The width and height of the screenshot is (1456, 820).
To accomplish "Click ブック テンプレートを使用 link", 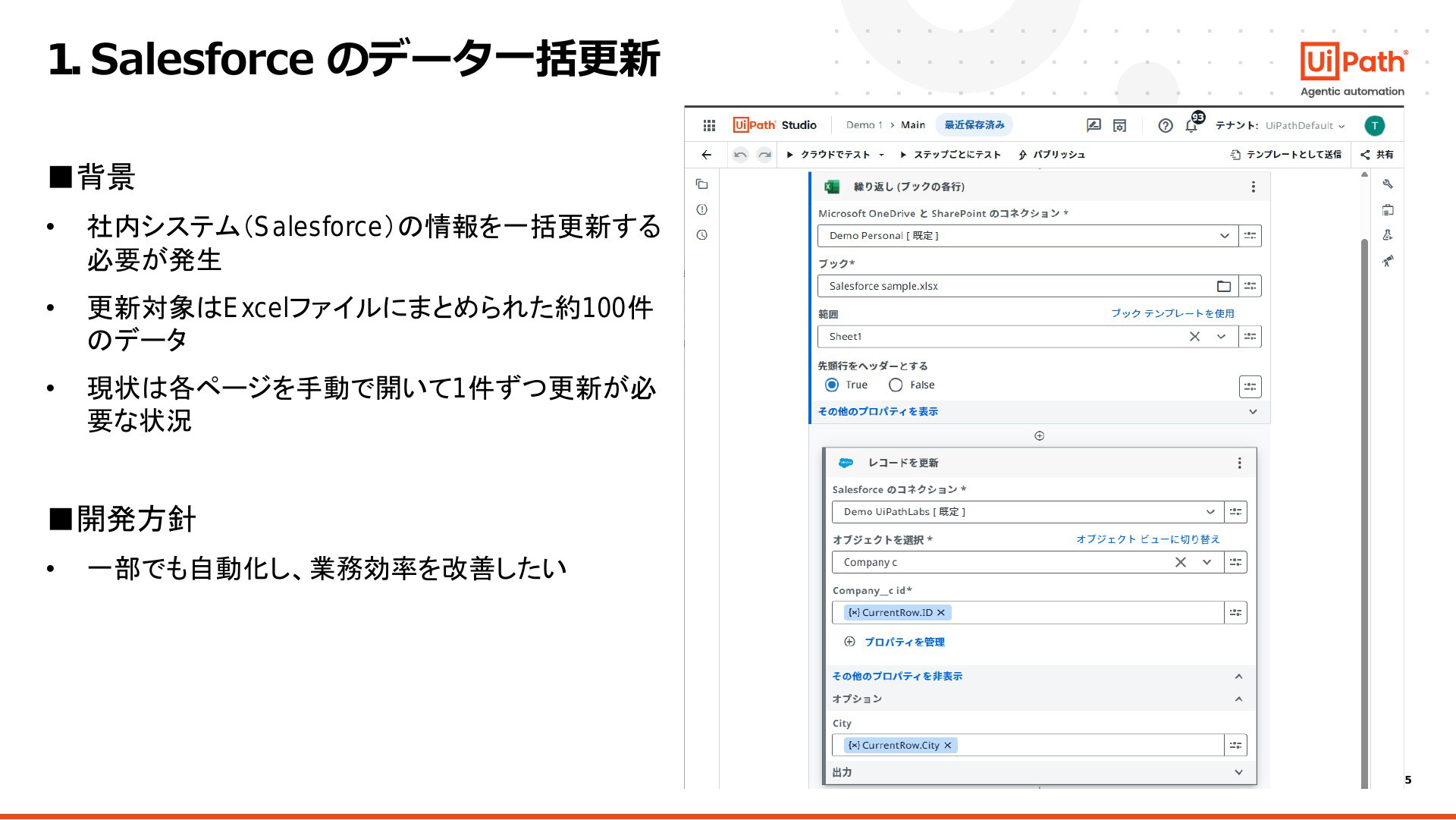I will pos(1172,313).
